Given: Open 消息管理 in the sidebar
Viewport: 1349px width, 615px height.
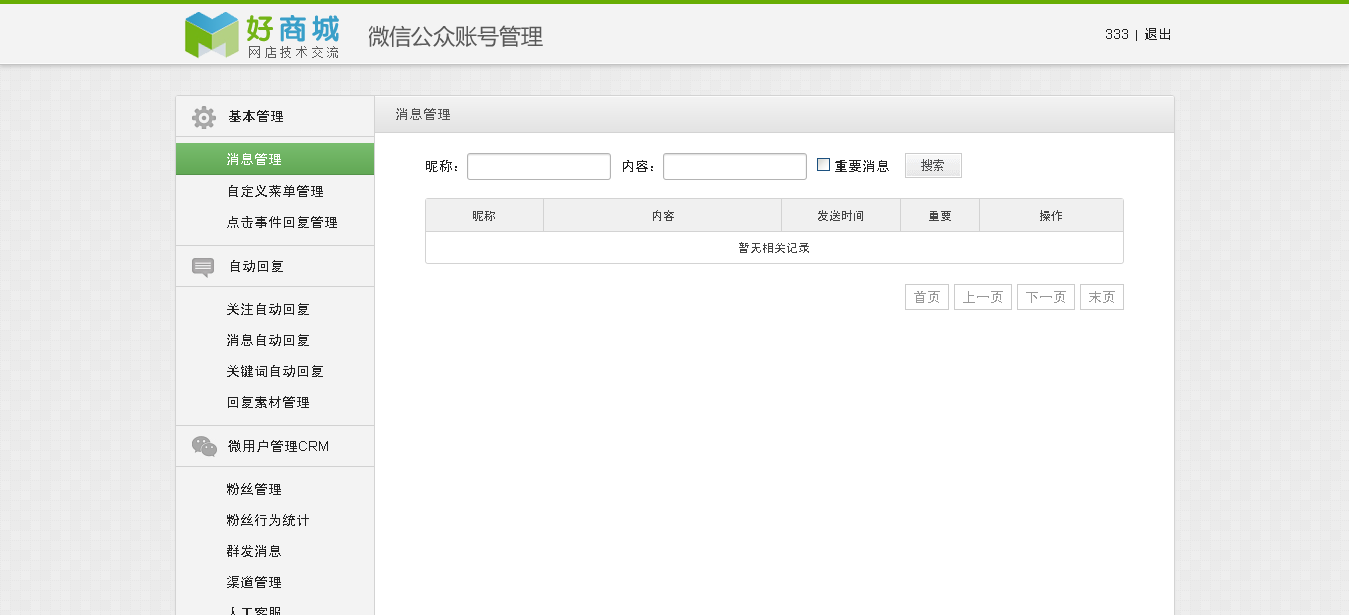Looking at the screenshot, I should pyautogui.click(x=275, y=159).
